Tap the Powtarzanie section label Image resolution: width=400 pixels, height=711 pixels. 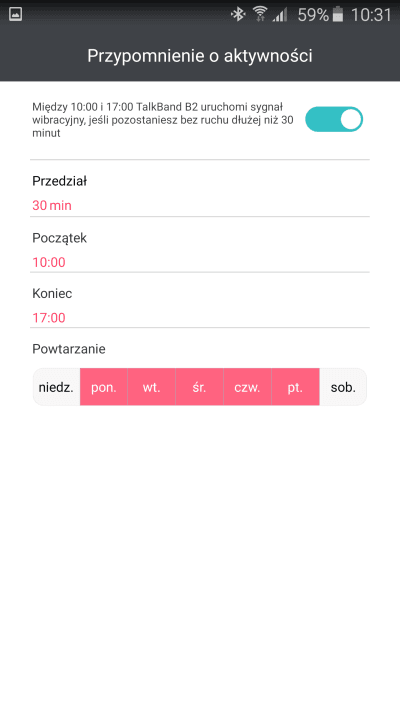pos(69,349)
